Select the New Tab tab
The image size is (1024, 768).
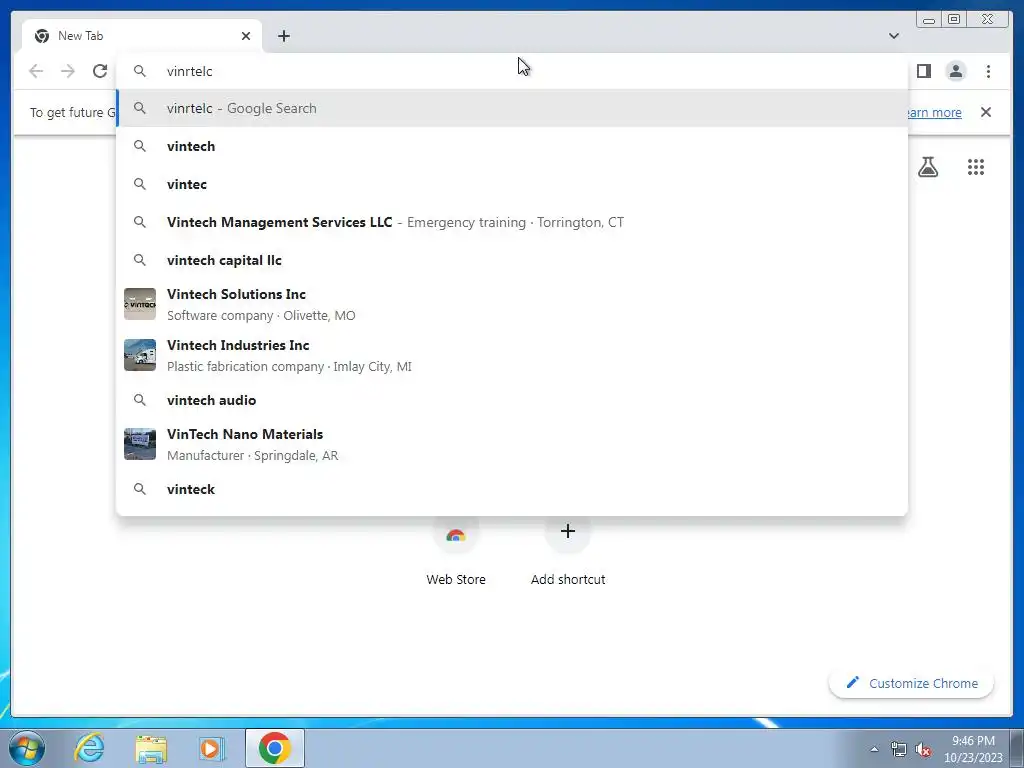pyautogui.click(x=142, y=36)
